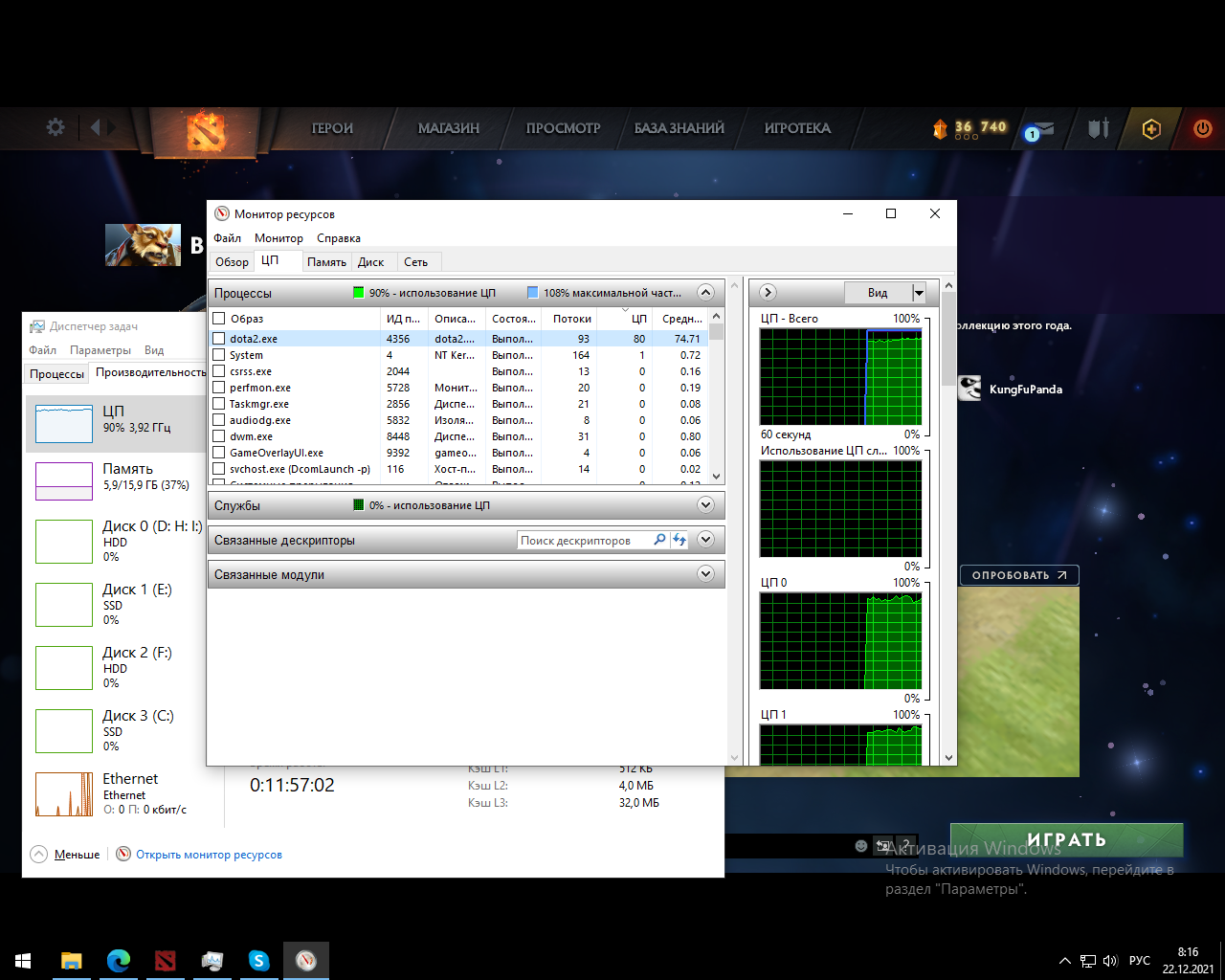The width and height of the screenshot is (1225, 980).
Task: Check the Taskmgr.exe process checkbox
Action: coord(219,404)
